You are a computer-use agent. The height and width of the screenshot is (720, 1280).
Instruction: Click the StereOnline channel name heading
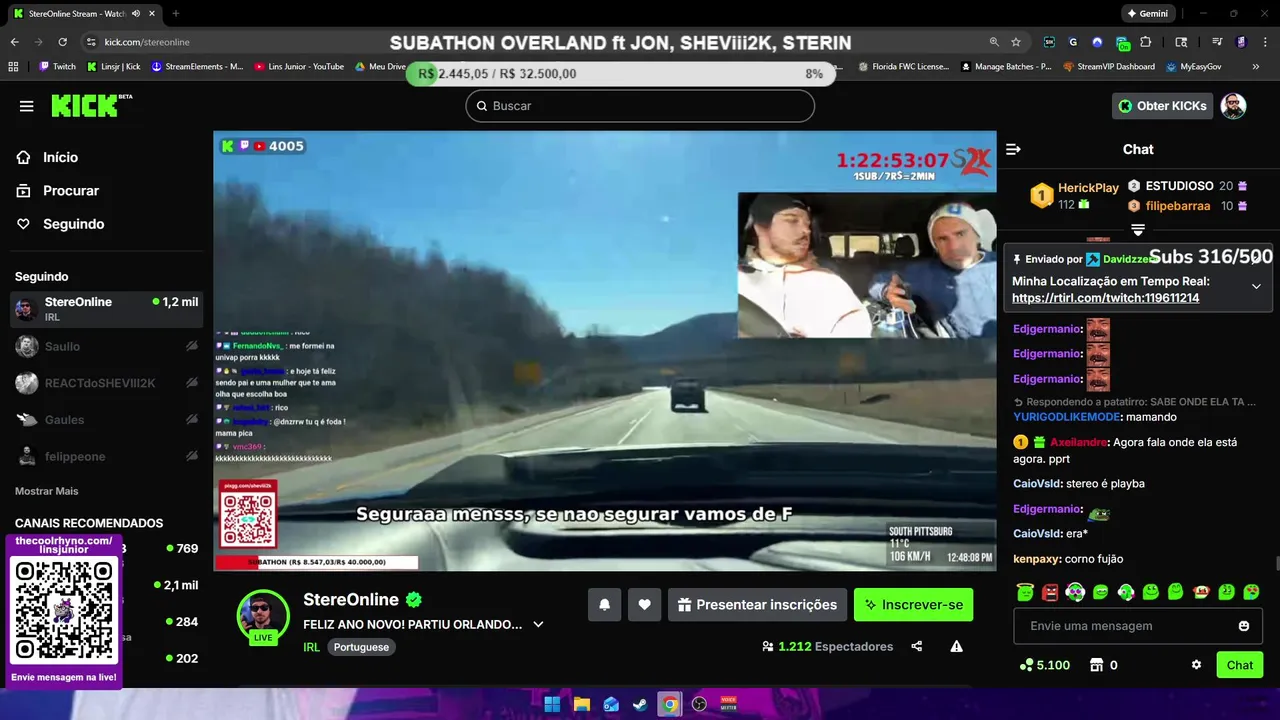click(351, 600)
